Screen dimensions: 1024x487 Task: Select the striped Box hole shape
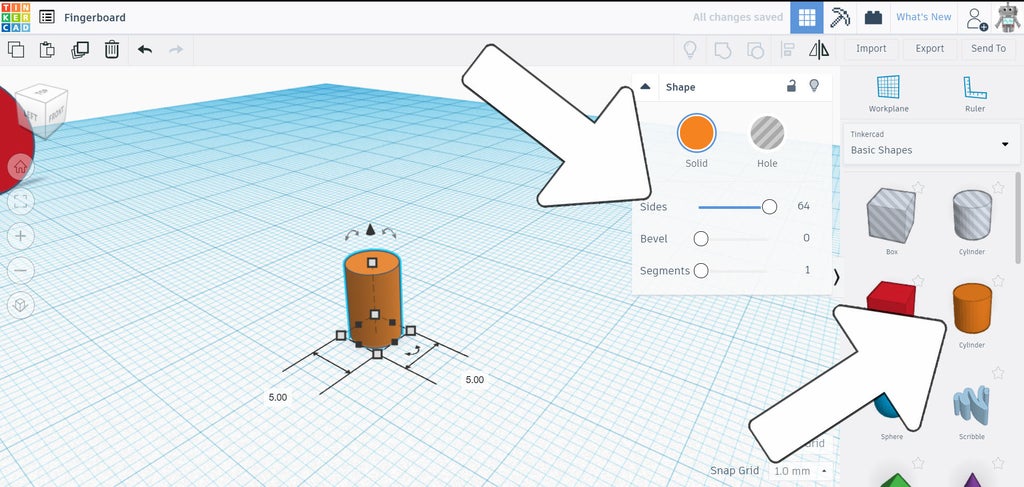click(x=891, y=215)
